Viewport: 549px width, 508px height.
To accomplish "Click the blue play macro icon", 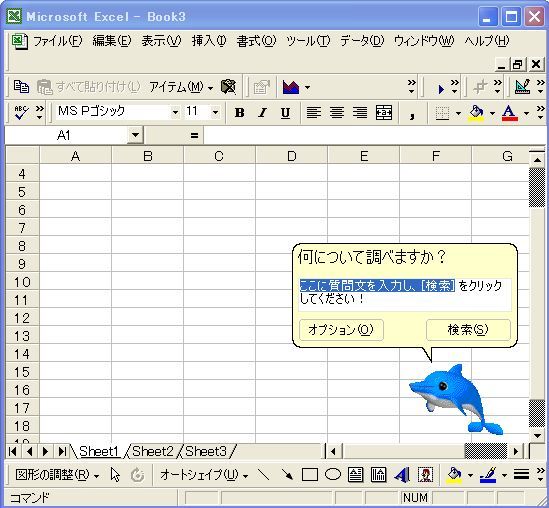I will [x=441, y=89].
